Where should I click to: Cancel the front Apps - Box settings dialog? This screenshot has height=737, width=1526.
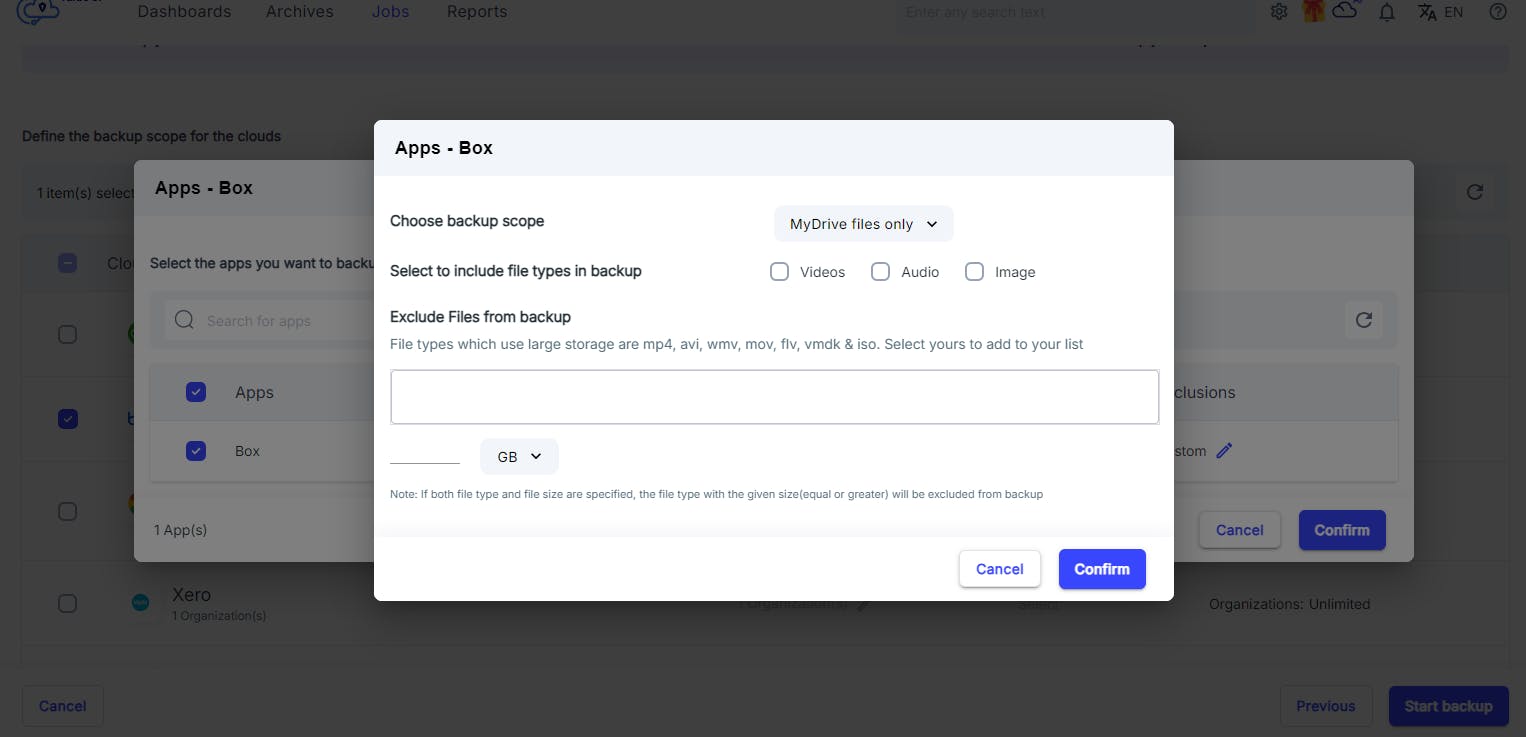1000,569
